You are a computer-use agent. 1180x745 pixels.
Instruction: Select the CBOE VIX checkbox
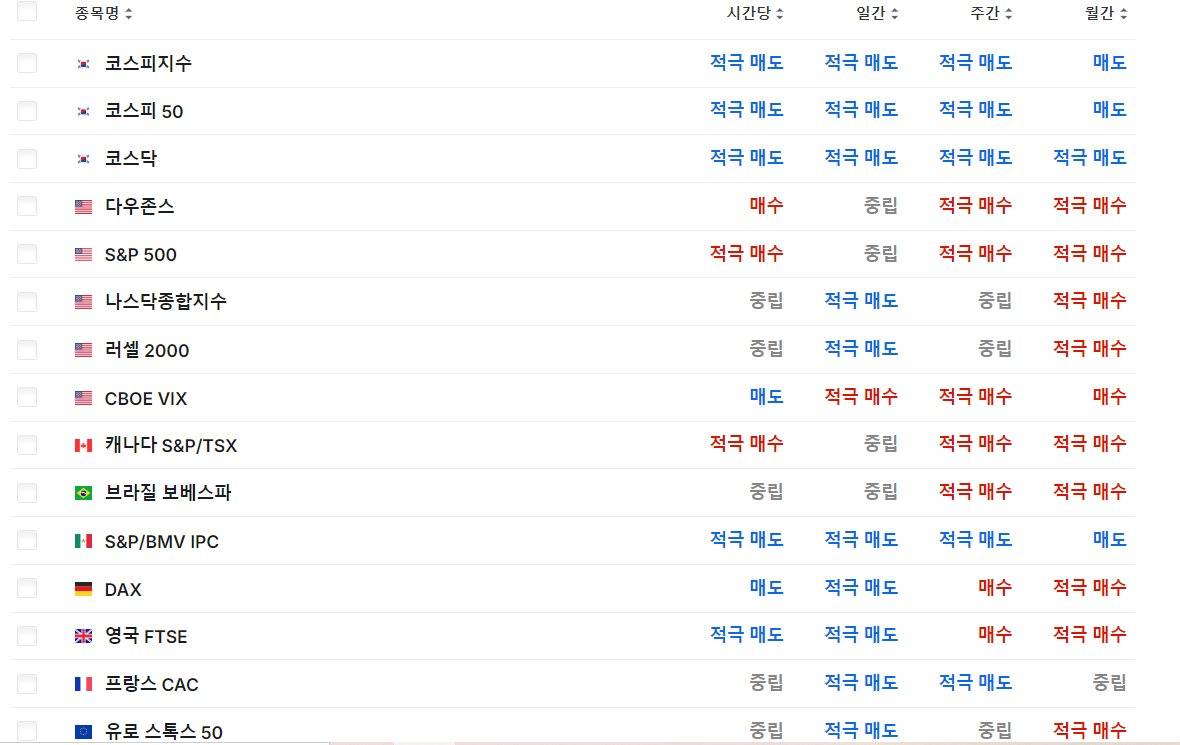click(x=27, y=397)
